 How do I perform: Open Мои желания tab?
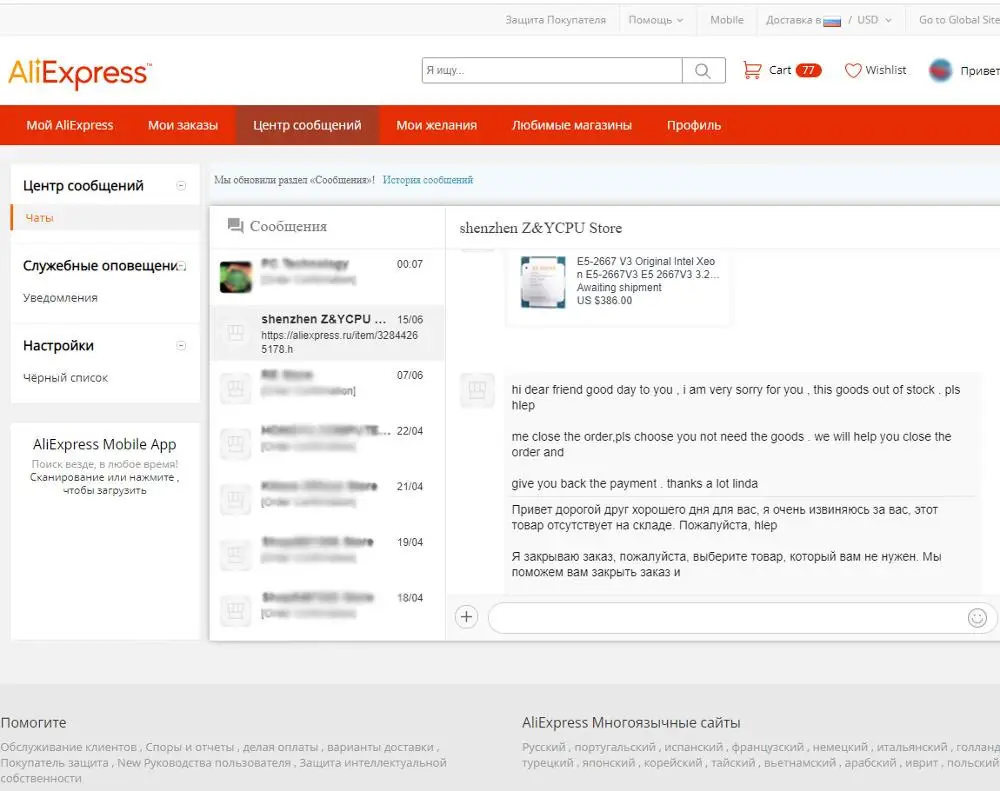[437, 125]
